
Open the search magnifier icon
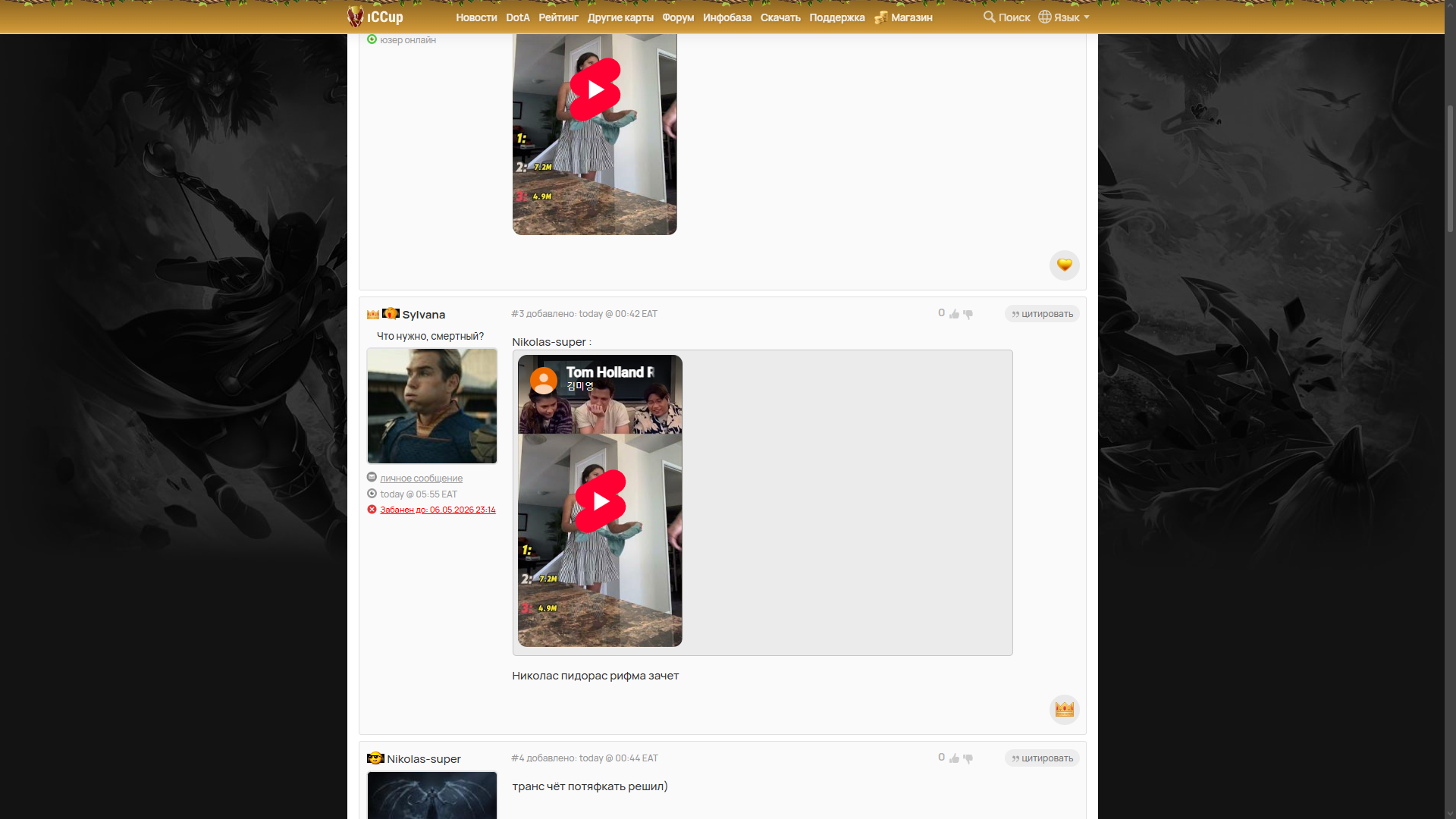(989, 17)
